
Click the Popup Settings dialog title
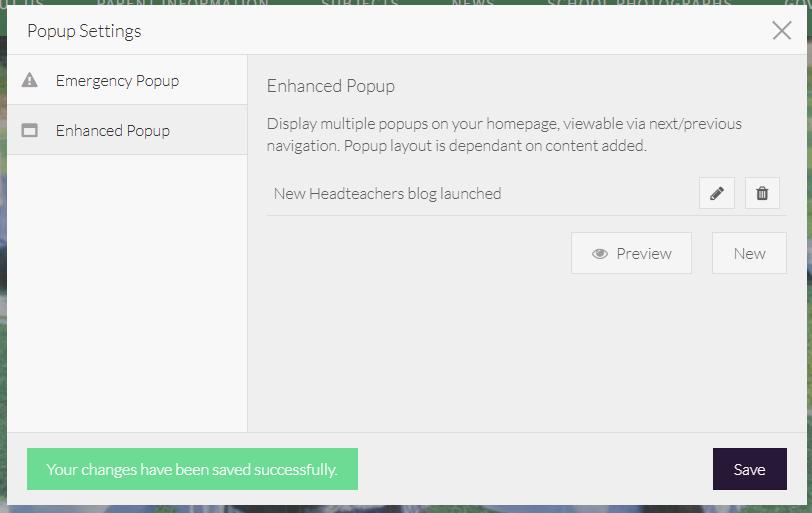coord(84,31)
